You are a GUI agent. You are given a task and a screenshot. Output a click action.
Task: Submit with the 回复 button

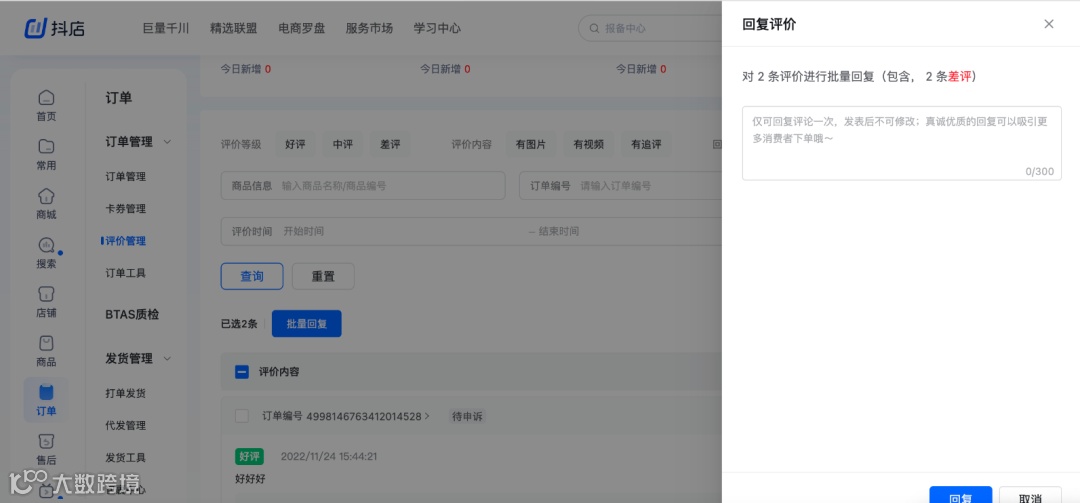(x=961, y=495)
